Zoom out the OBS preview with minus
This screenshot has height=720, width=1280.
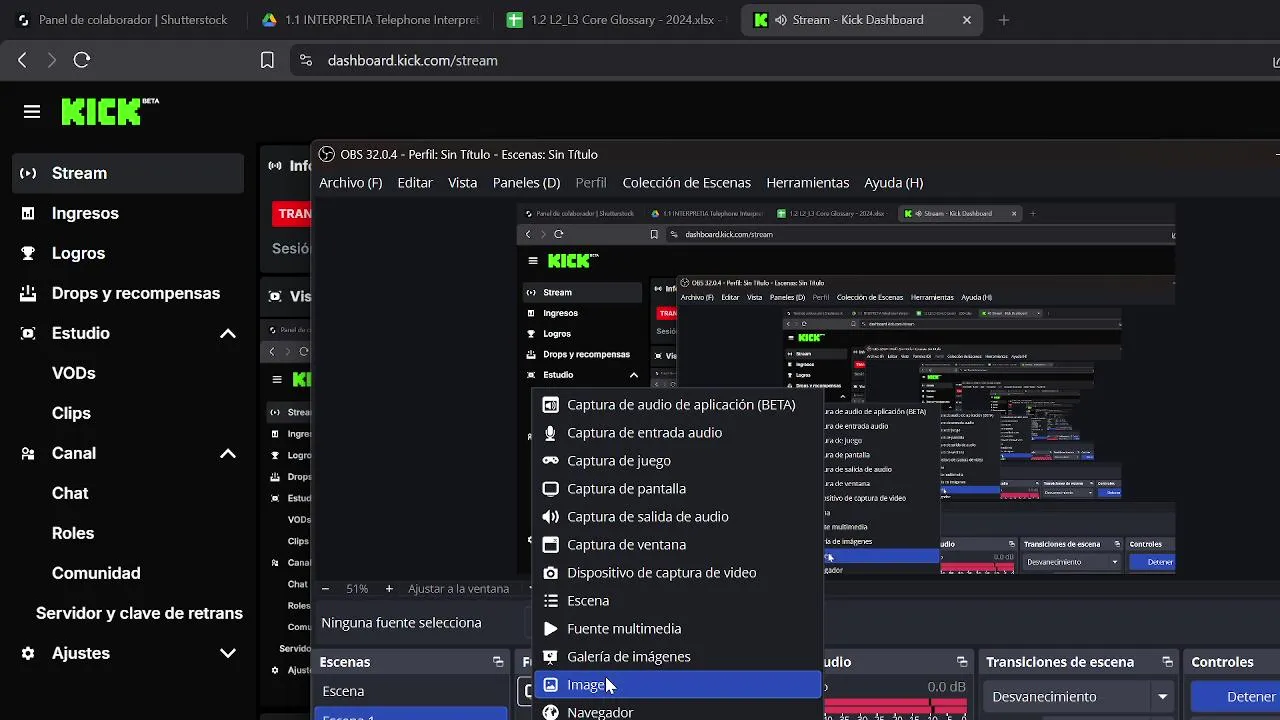[x=325, y=589]
